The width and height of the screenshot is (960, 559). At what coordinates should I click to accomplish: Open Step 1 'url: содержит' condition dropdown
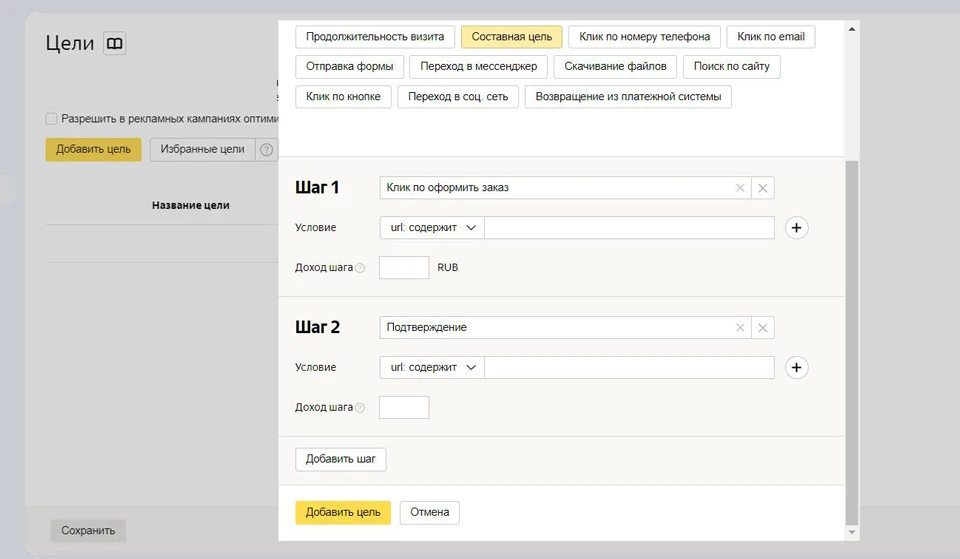pyautogui.click(x=432, y=228)
